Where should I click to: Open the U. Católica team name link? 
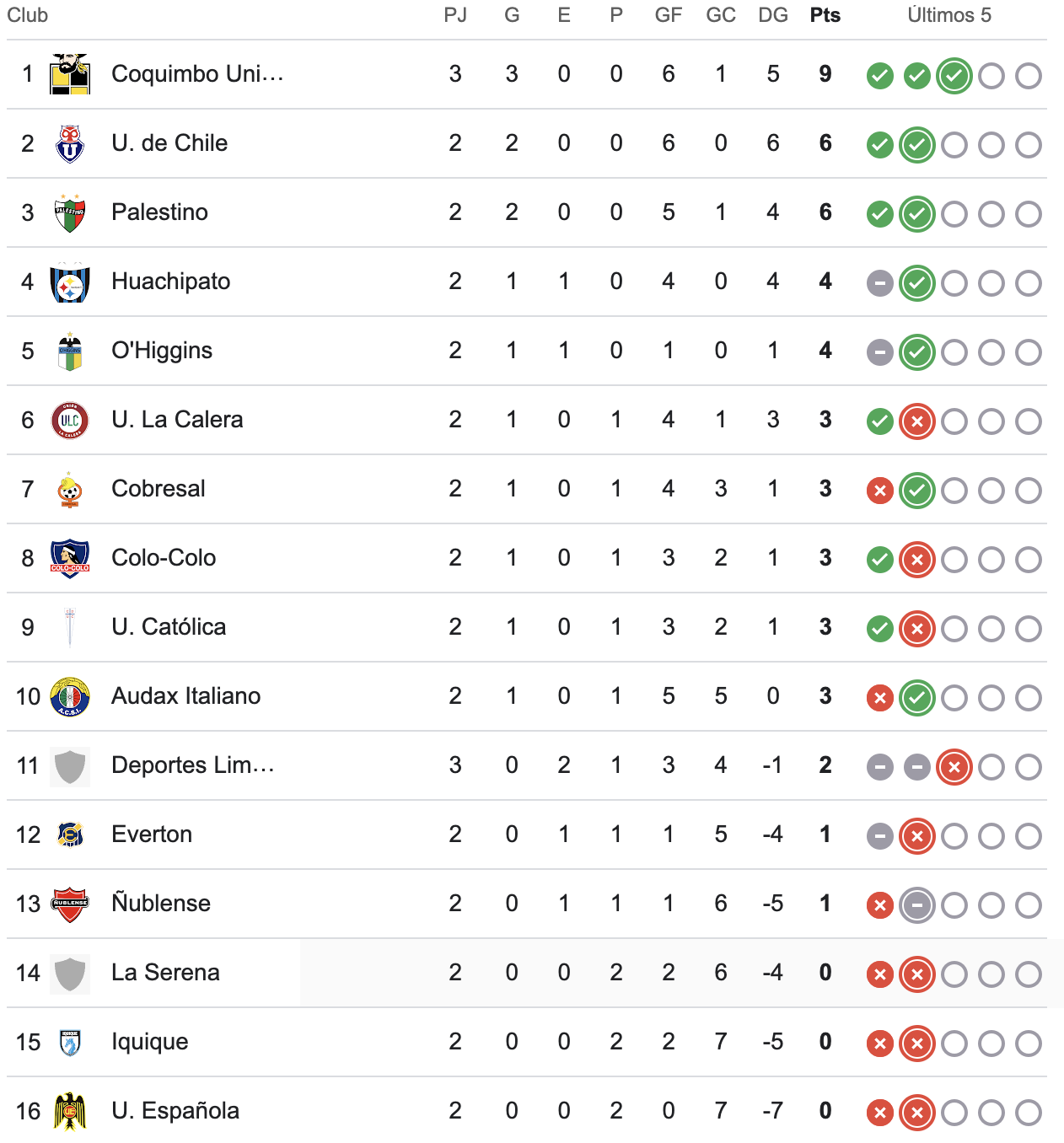click(169, 627)
